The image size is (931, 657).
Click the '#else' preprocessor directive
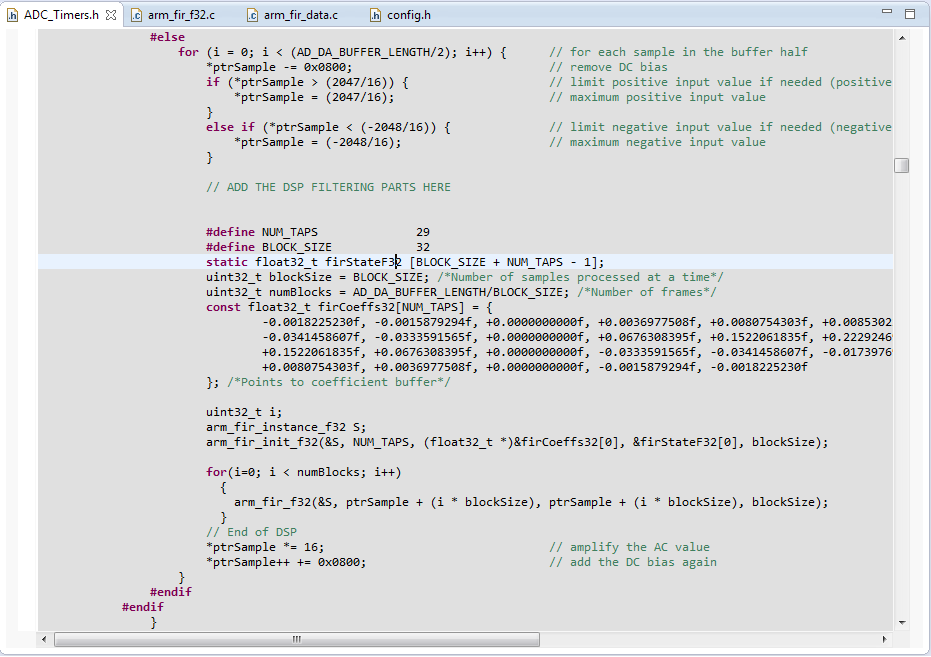(x=167, y=37)
